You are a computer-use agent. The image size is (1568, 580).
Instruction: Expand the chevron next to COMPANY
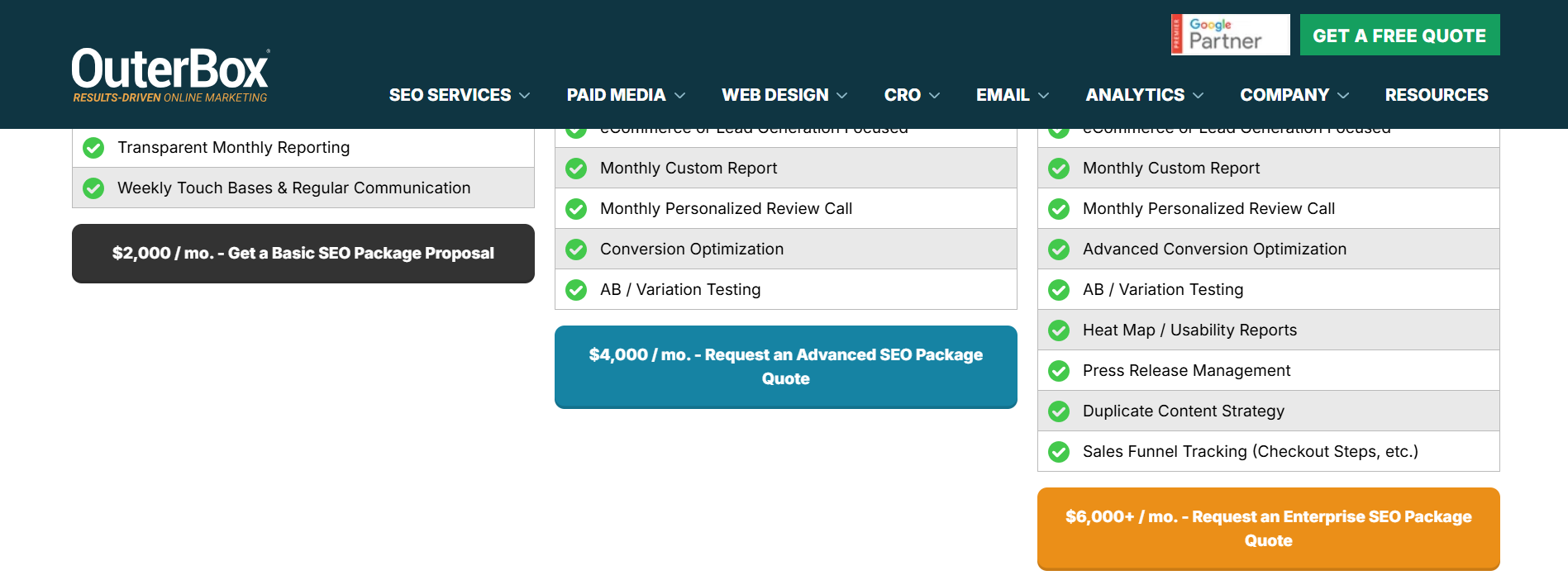[x=1343, y=96]
